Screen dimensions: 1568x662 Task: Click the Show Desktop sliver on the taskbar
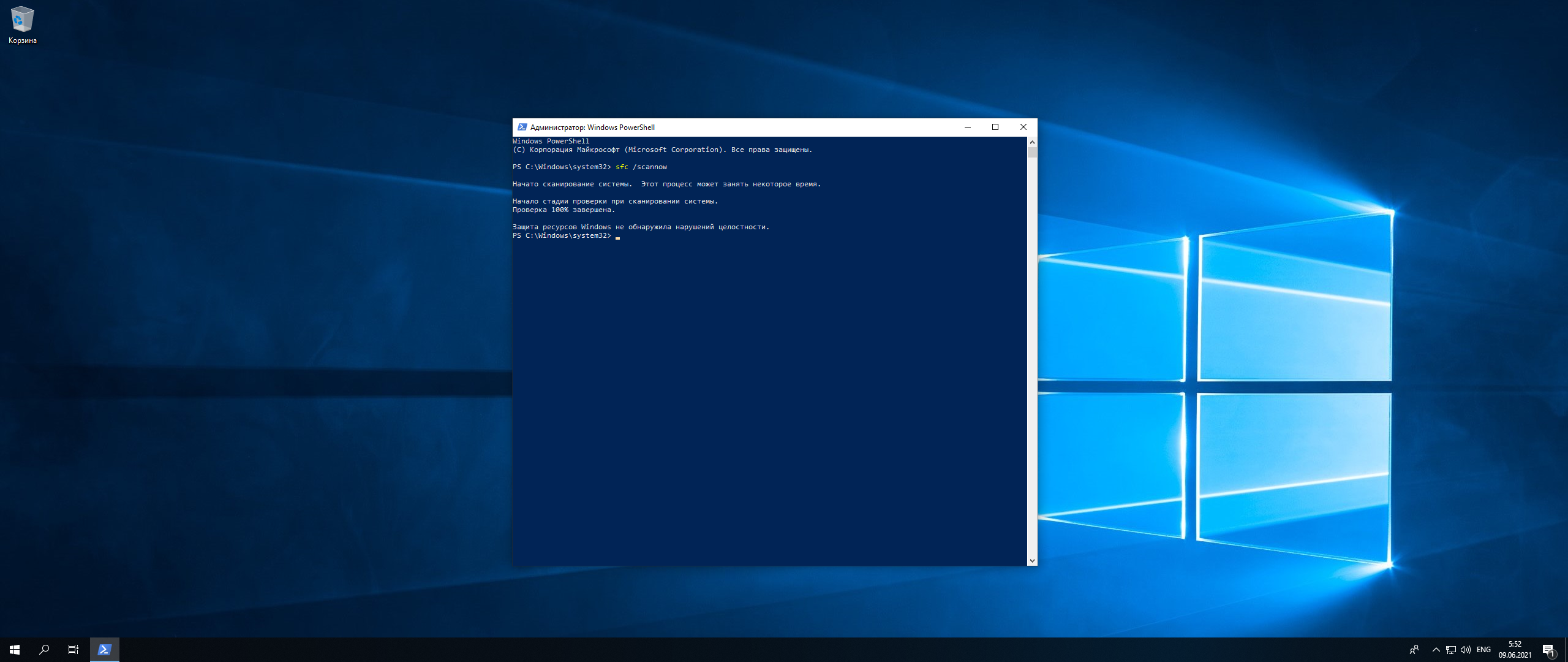(1566, 650)
